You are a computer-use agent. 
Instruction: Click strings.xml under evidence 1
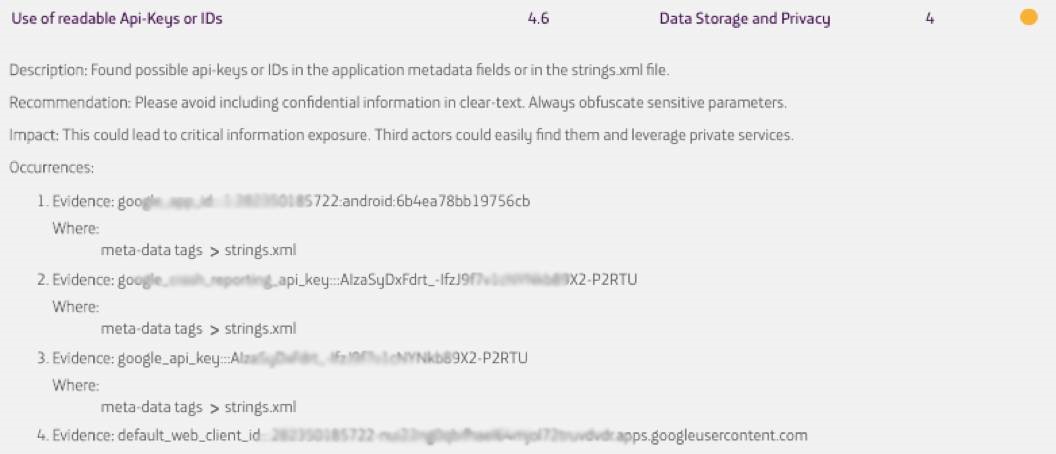[260, 250]
